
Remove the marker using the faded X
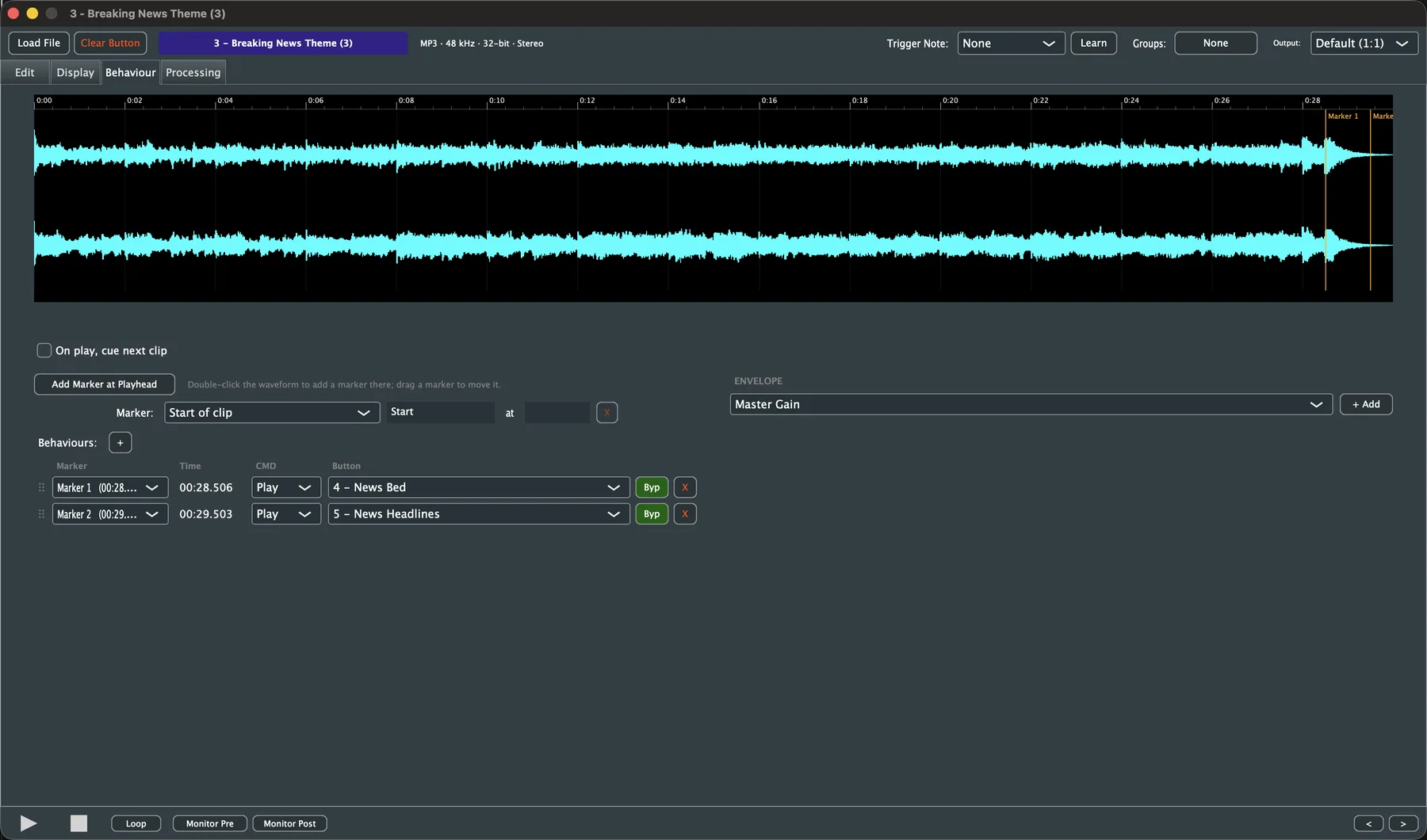[x=606, y=413]
